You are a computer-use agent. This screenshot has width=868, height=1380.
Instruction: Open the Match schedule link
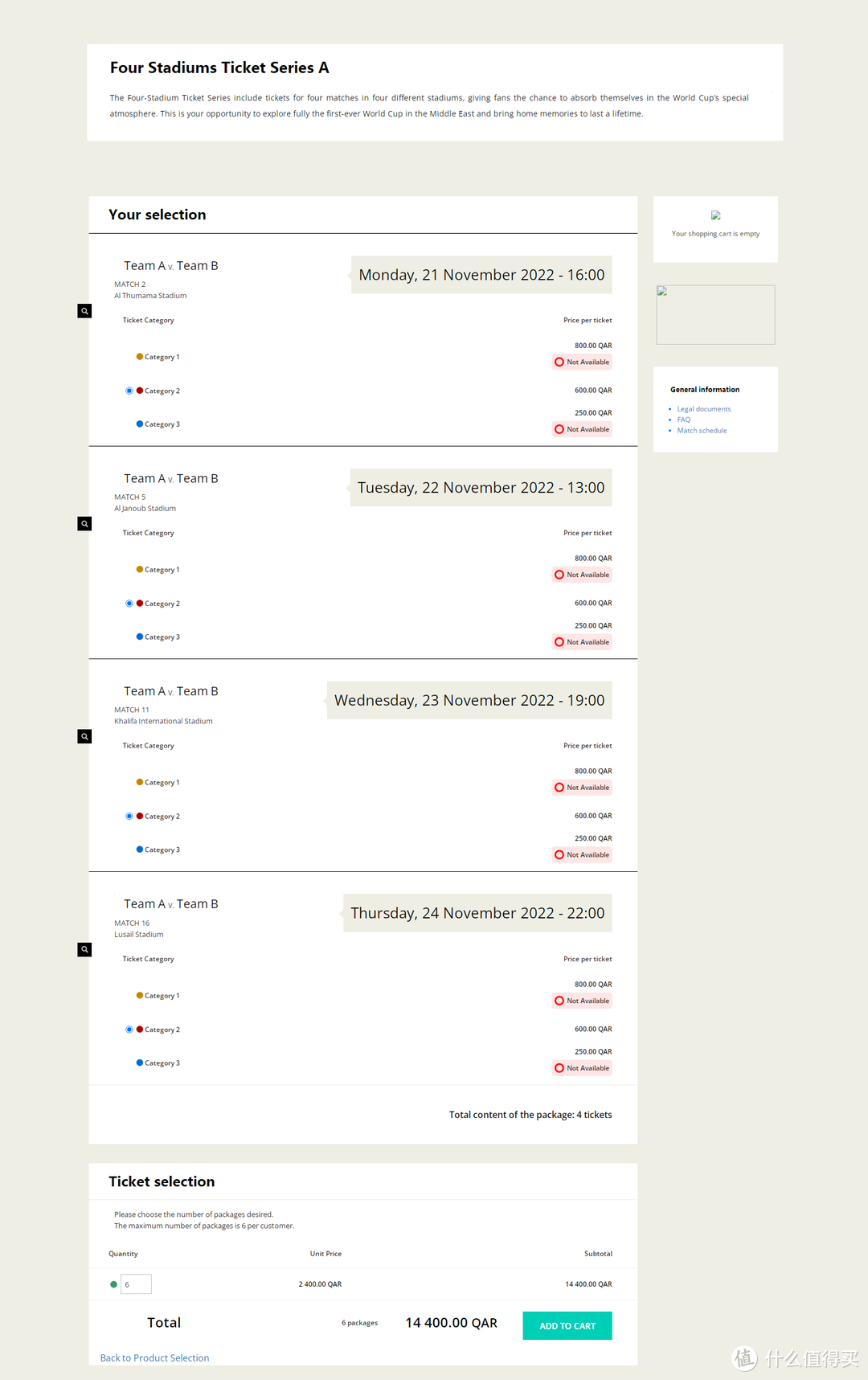tap(702, 431)
